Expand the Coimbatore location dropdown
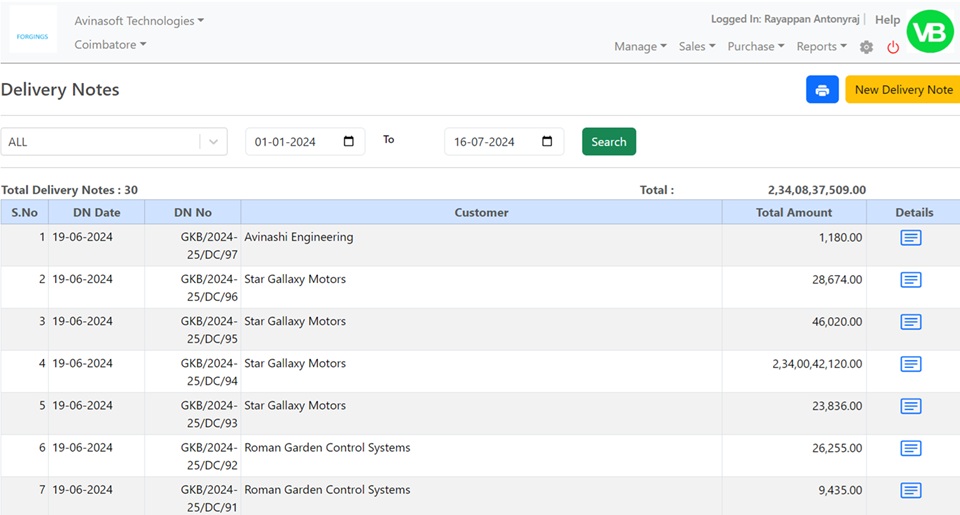 [110, 45]
